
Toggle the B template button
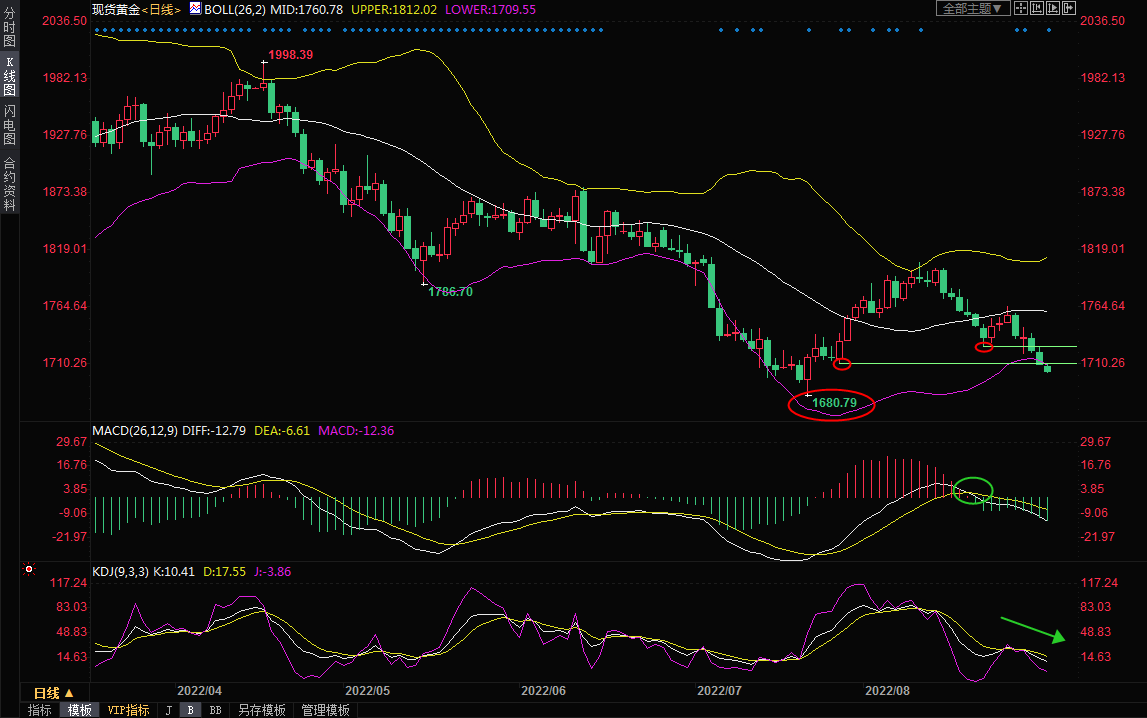point(189,710)
